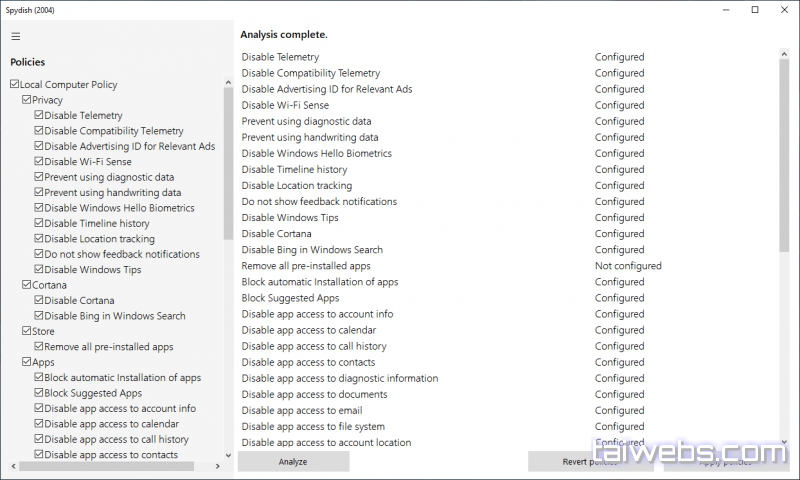This screenshot has width=800, height=480.
Task: Click the results list vertical scrollbar
Action: (x=784, y=150)
